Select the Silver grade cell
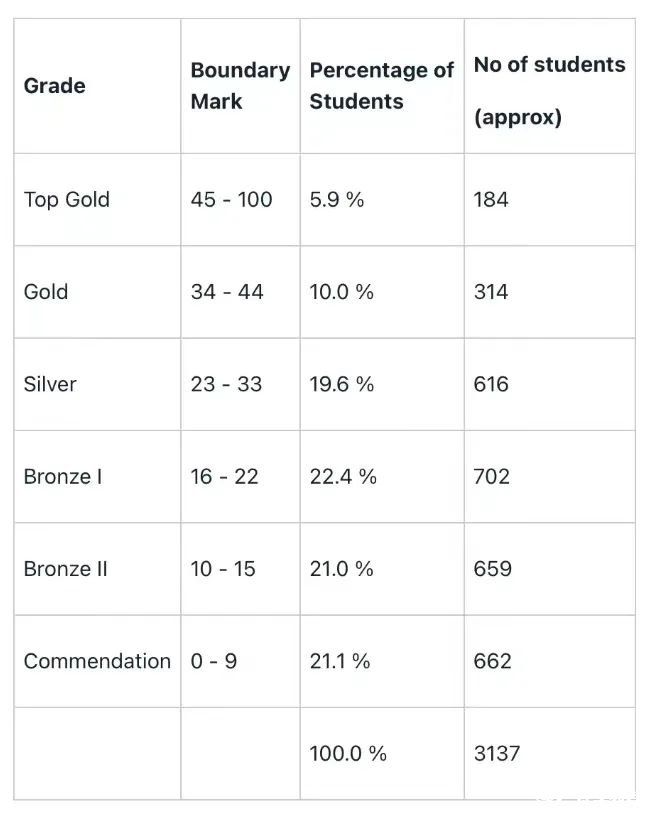The width and height of the screenshot is (646, 831). (x=50, y=384)
